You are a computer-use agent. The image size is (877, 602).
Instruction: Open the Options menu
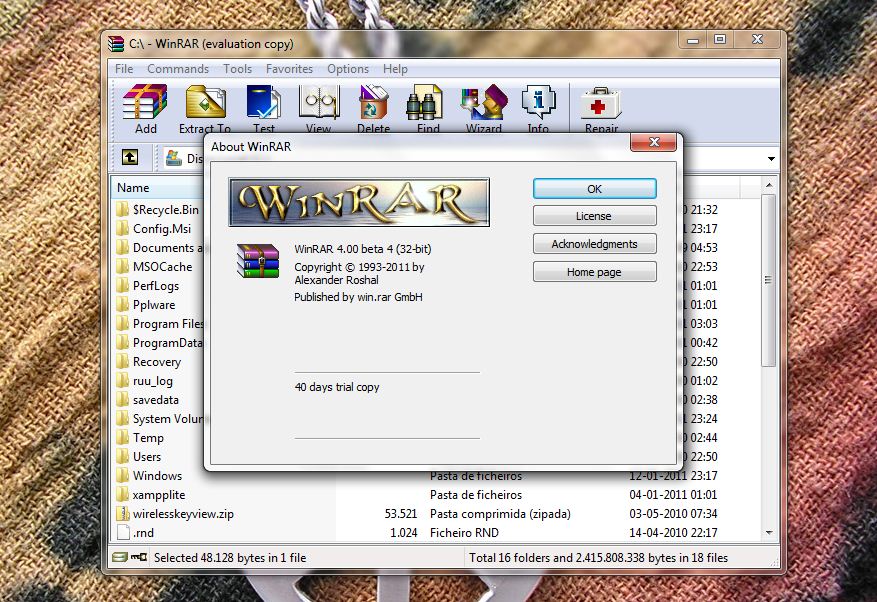pos(348,69)
